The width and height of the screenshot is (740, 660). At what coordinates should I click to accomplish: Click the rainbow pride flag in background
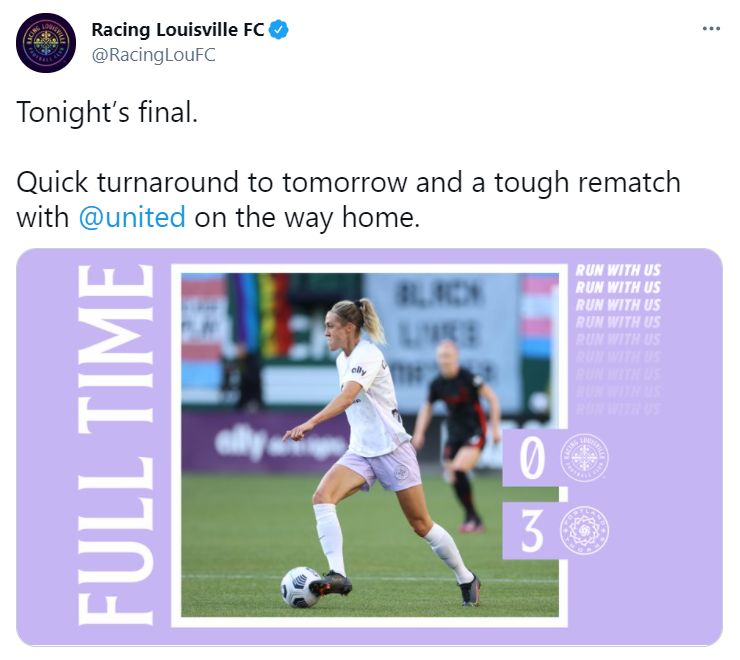[263, 315]
